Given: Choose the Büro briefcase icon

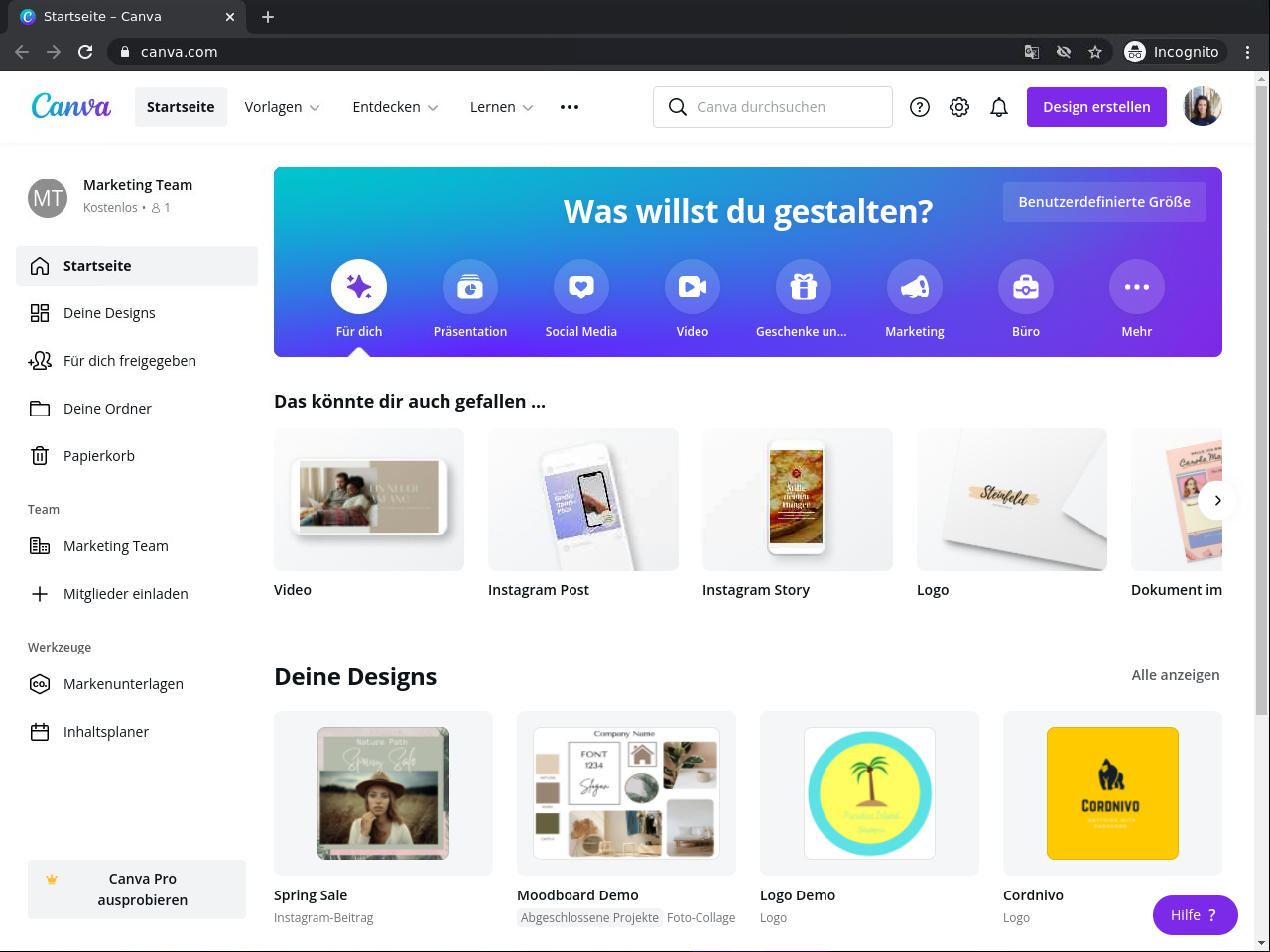Looking at the screenshot, I should tap(1026, 287).
